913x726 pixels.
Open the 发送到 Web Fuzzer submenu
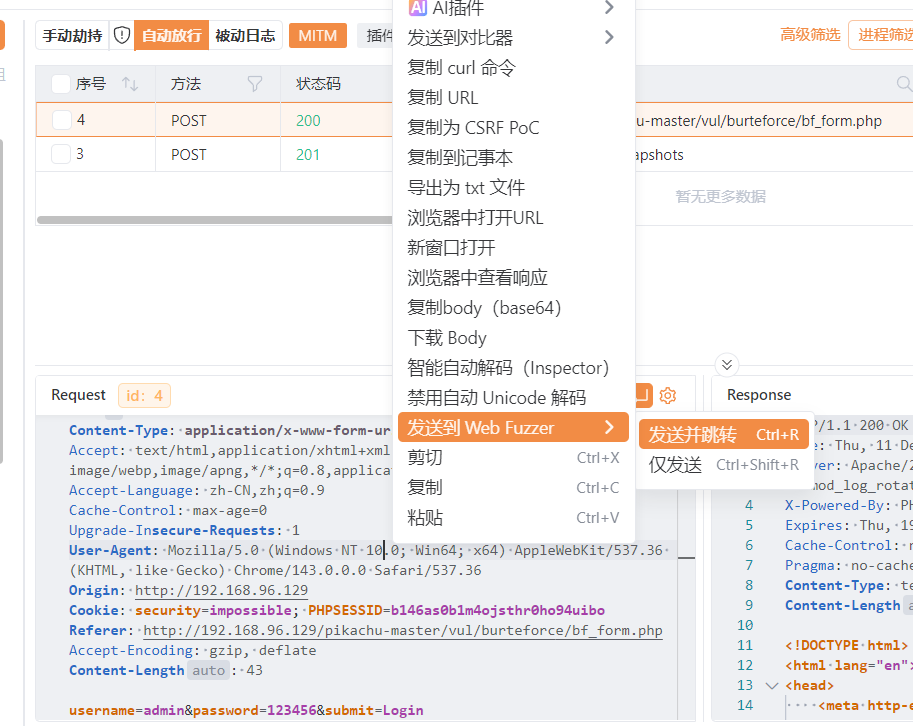[512, 427]
